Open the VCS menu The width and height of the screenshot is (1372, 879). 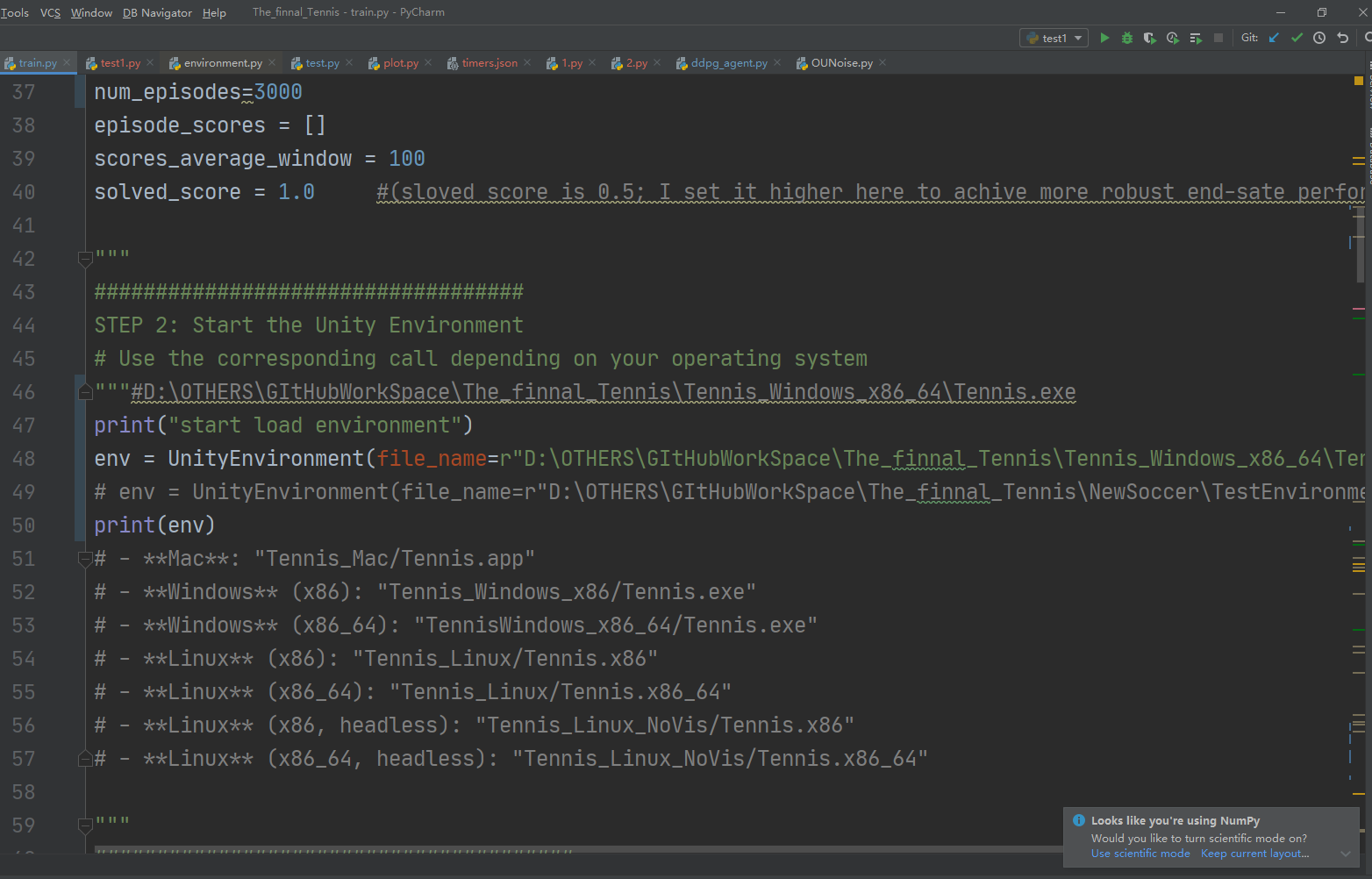(x=50, y=12)
